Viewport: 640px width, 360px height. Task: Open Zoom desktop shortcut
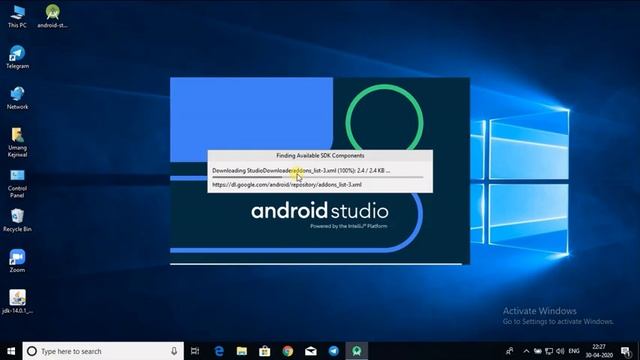pyautogui.click(x=17, y=261)
